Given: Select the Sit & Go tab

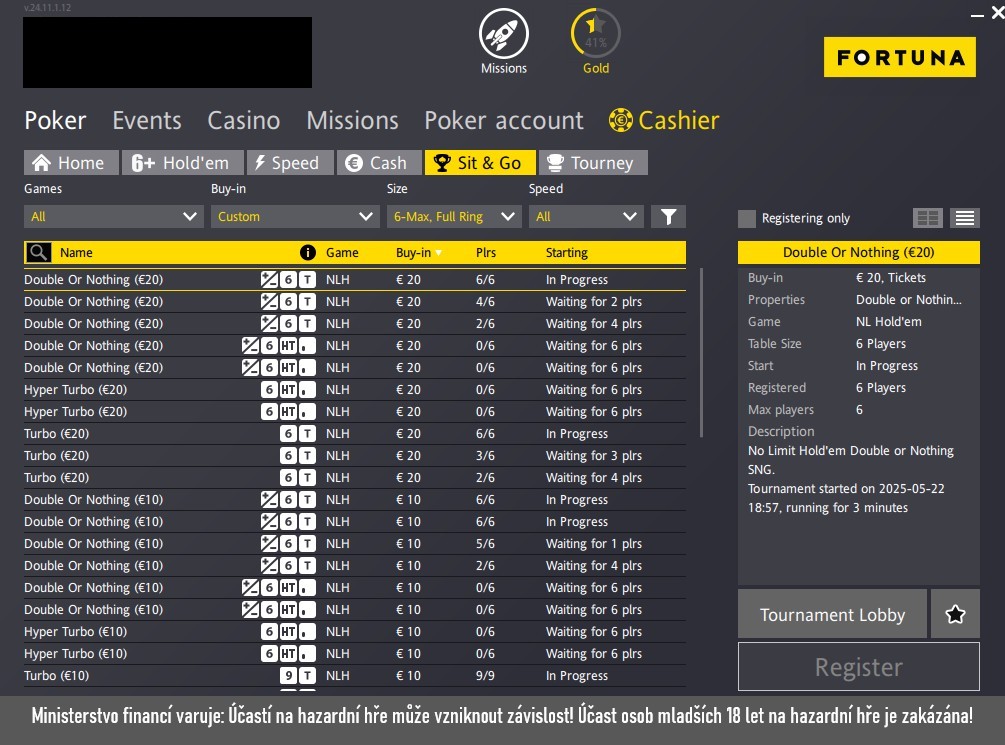Looking at the screenshot, I should [480, 163].
